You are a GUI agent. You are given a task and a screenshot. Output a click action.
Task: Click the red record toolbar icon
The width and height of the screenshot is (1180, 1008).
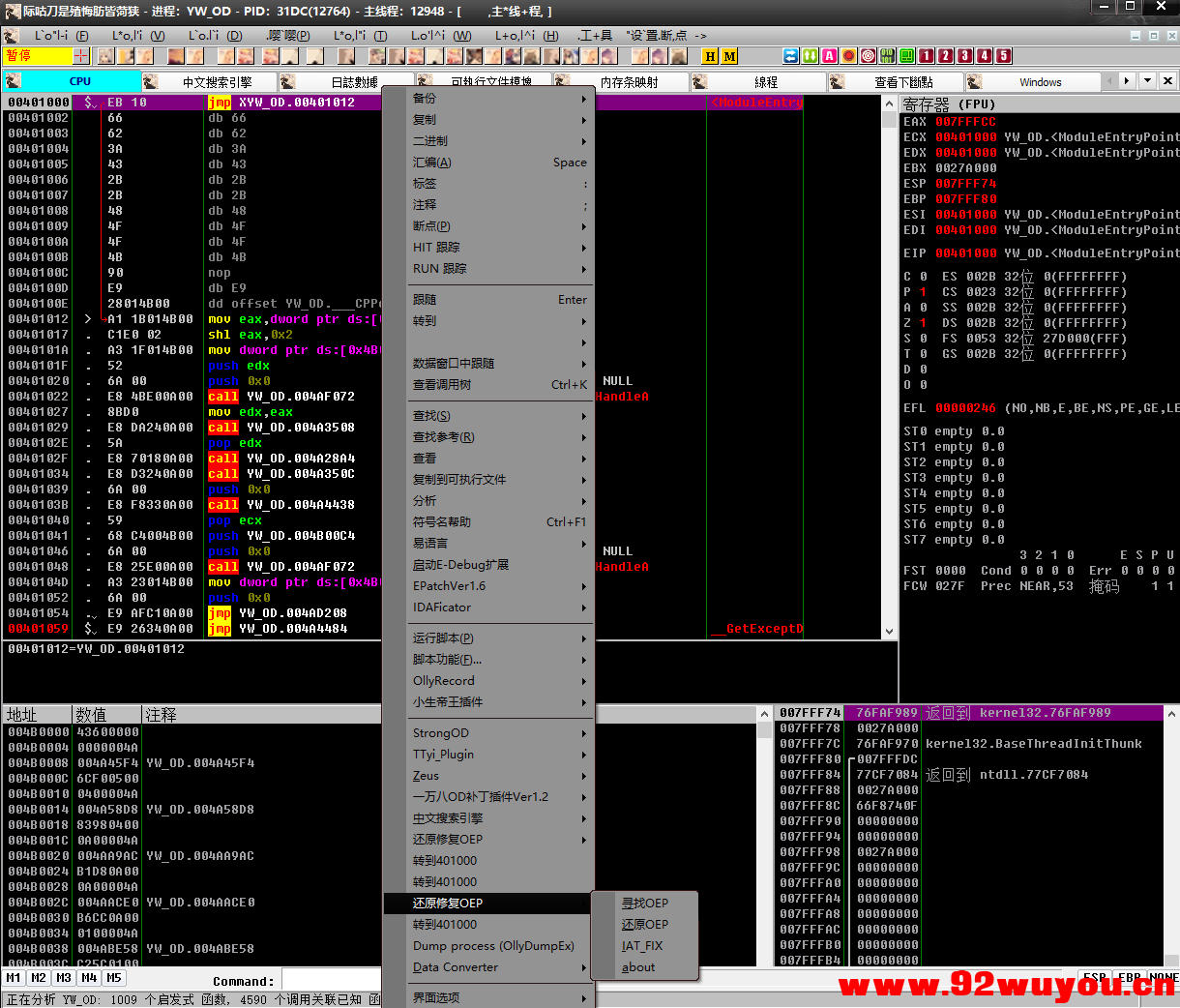pyautogui.click(x=847, y=55)
